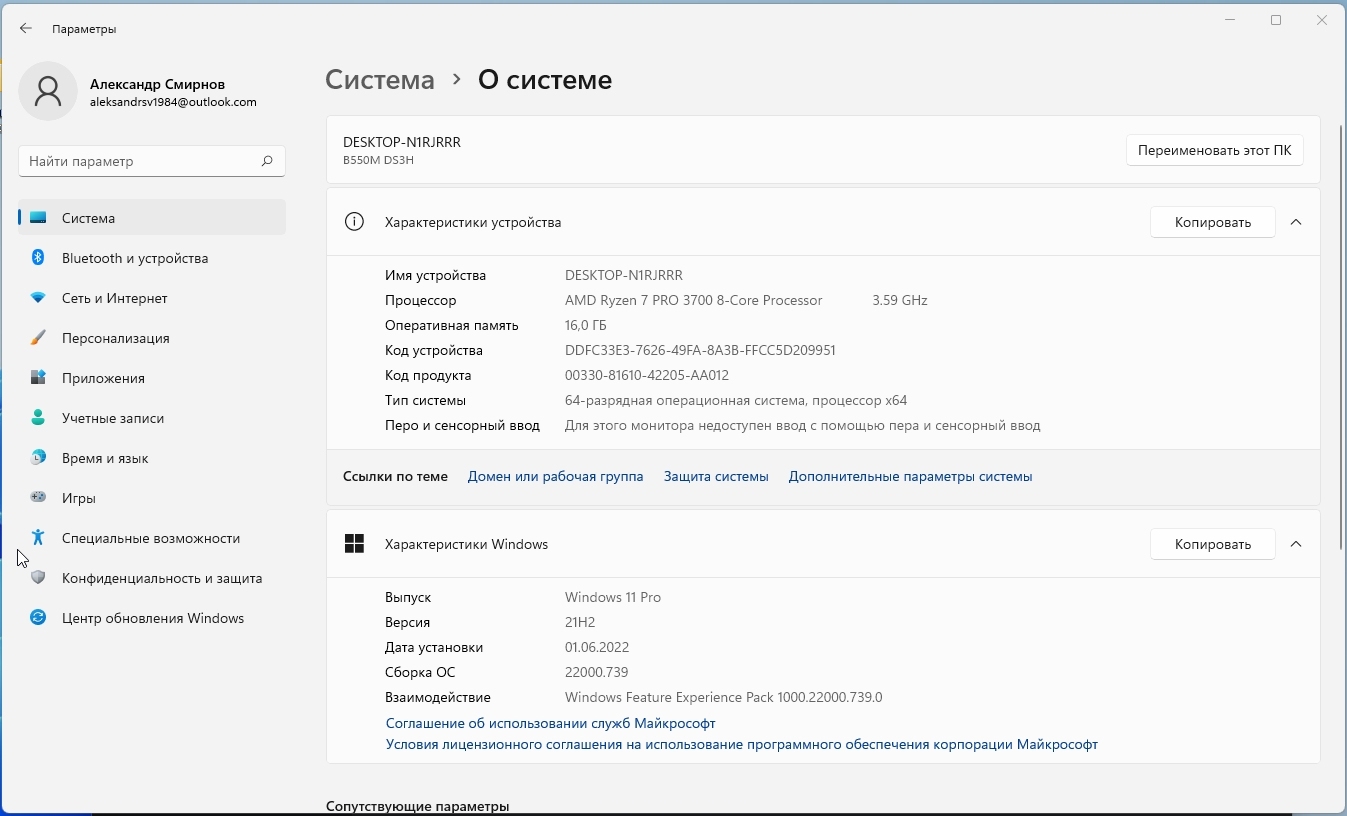The width and height of the screenshot is (1347, 816).
Task: Click the search magnifier icon
Action: [x=267, y=161]
